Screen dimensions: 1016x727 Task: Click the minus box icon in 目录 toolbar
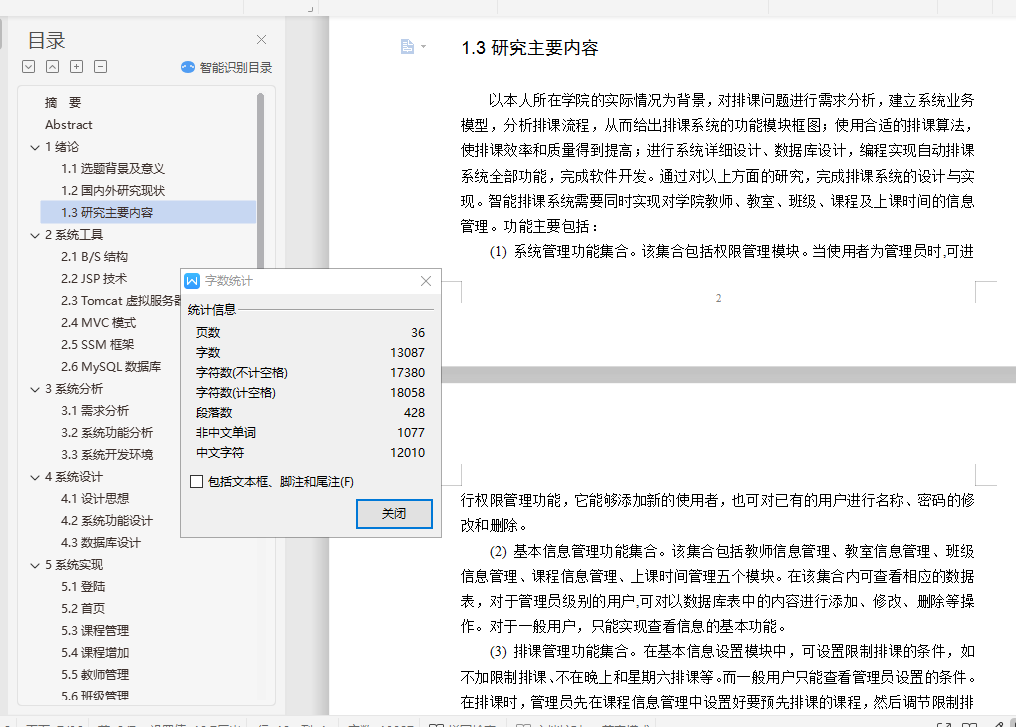pyautogui.click(x=100, y=67)
